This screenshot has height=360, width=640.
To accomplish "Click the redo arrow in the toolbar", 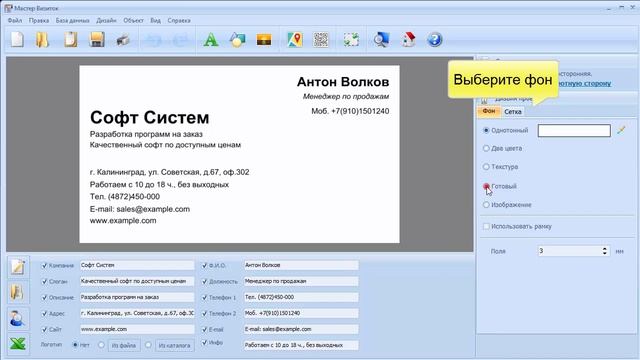I will [x=180, y=40].
